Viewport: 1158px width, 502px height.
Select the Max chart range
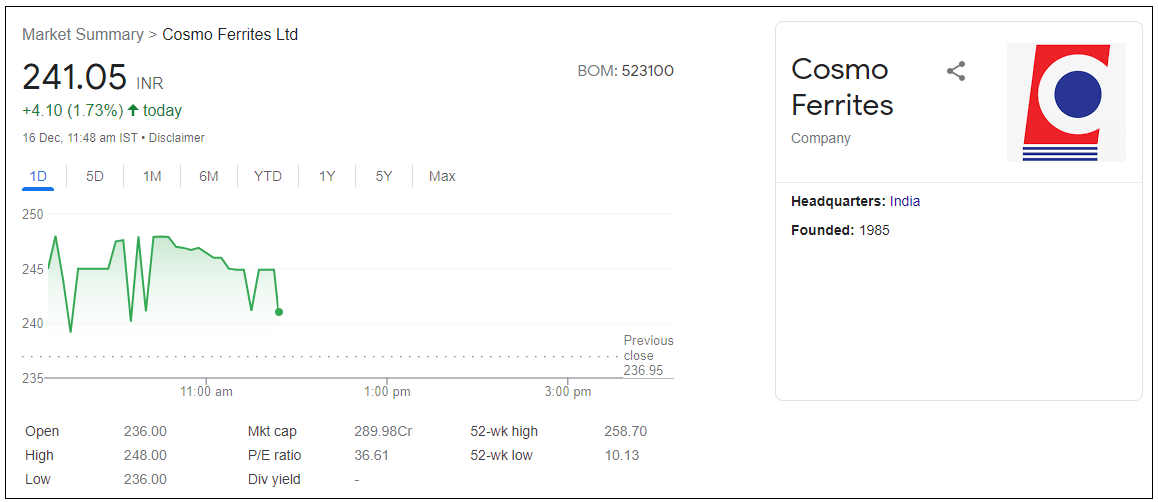(x=442, y=176)
